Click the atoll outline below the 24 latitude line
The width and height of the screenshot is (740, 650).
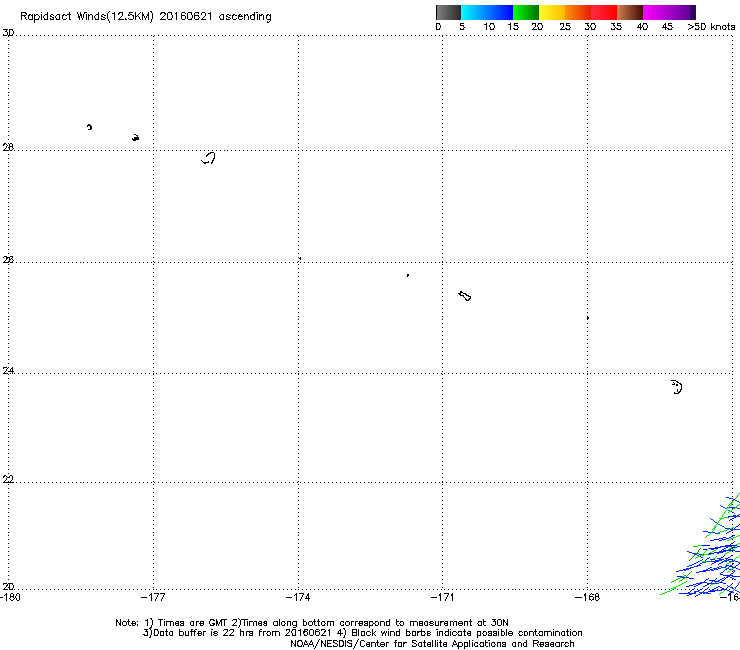click(677, 387)
